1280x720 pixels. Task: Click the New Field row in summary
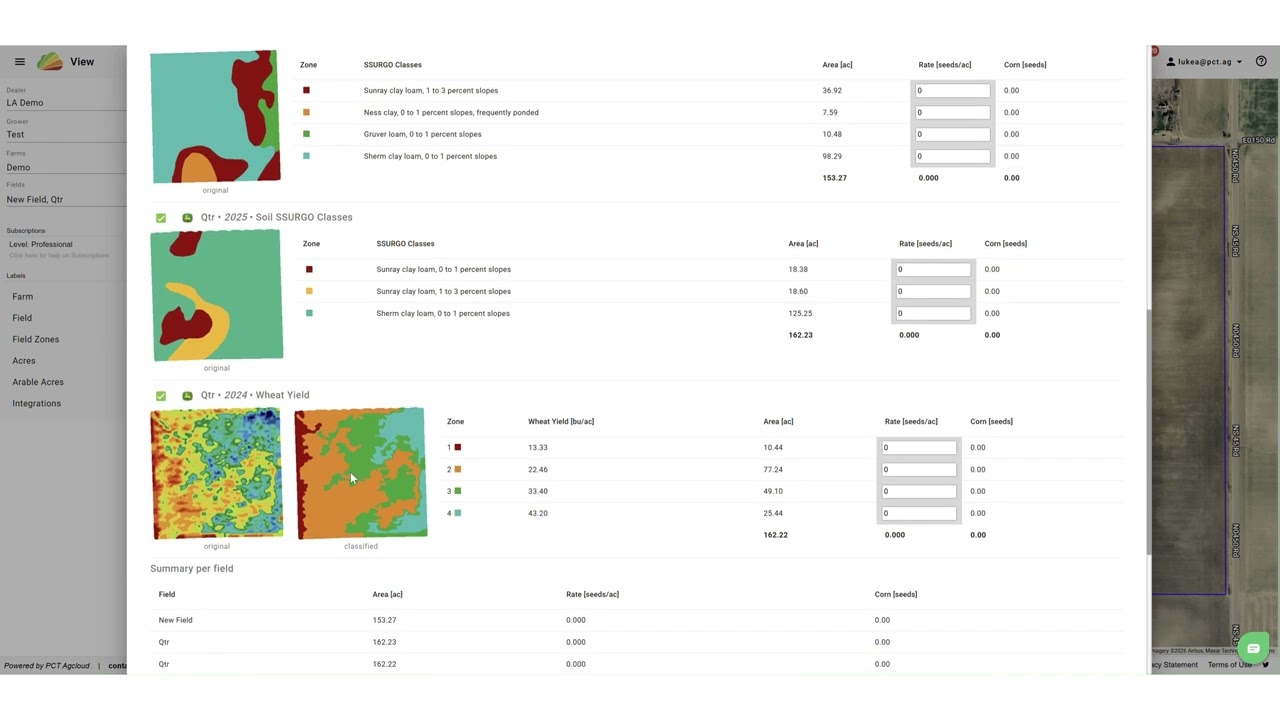[636, 620]
